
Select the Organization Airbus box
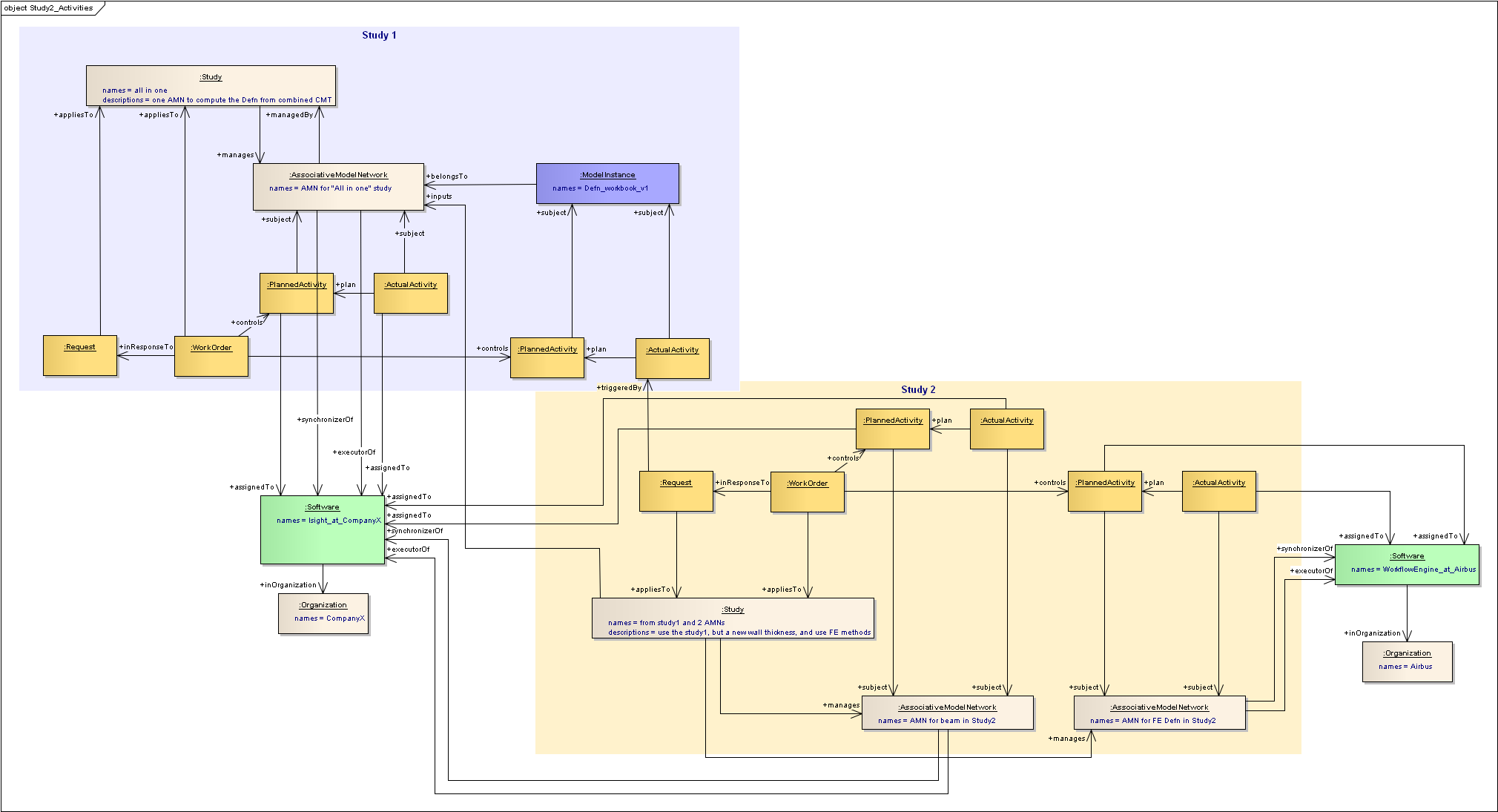[x=1406, y=661]
